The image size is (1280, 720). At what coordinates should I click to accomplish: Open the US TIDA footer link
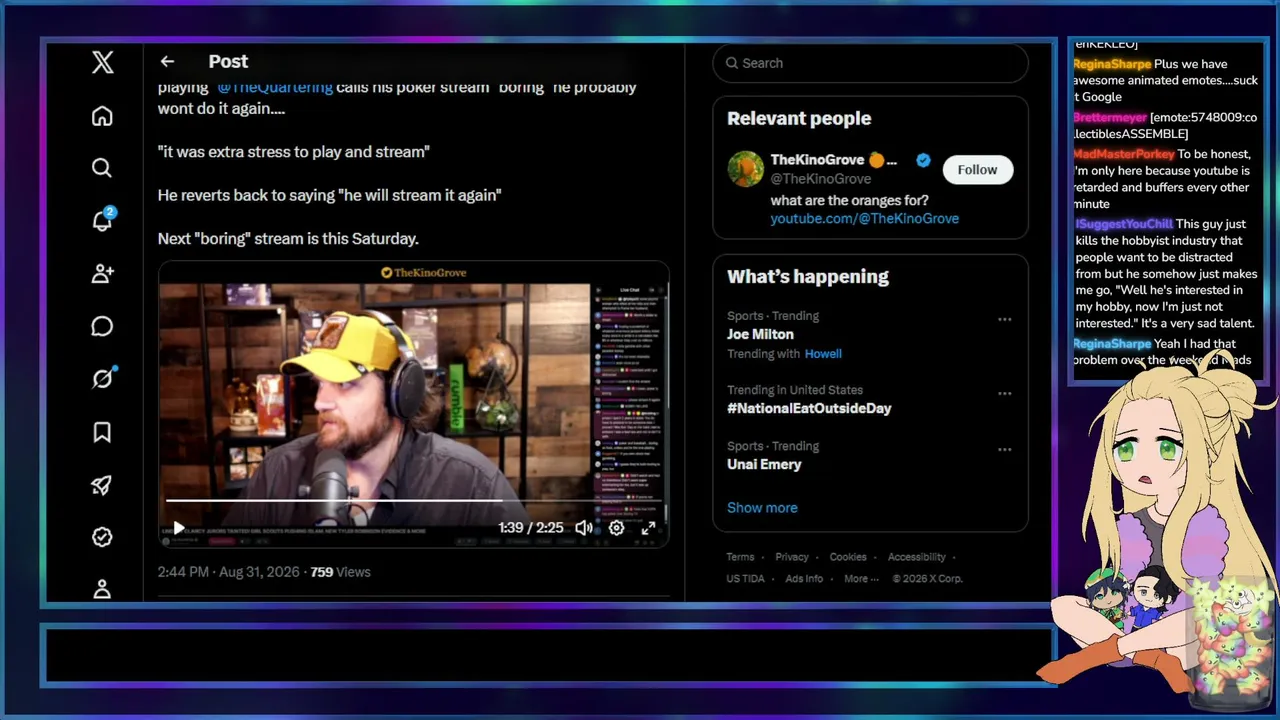(746, 579)
